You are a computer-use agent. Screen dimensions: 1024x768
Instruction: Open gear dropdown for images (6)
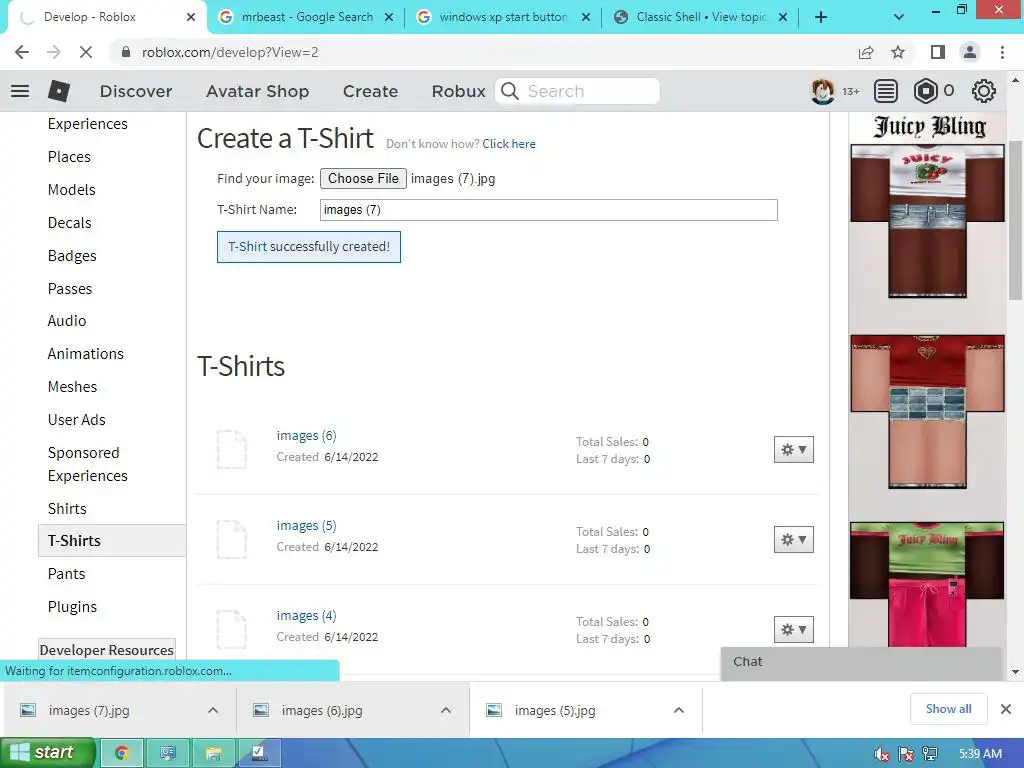[793, 449]
